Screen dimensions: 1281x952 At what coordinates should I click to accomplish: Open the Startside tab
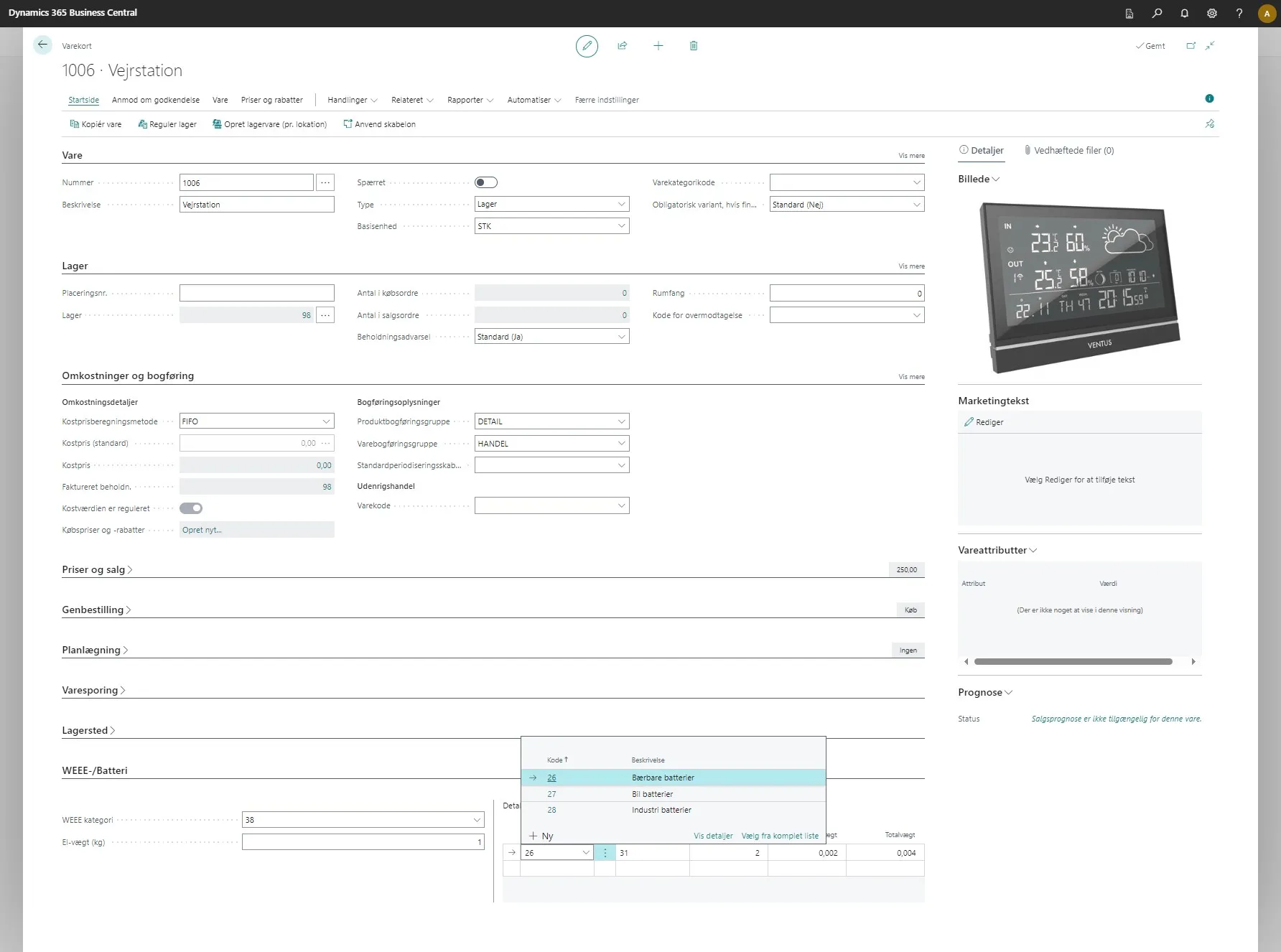(83, 100)
